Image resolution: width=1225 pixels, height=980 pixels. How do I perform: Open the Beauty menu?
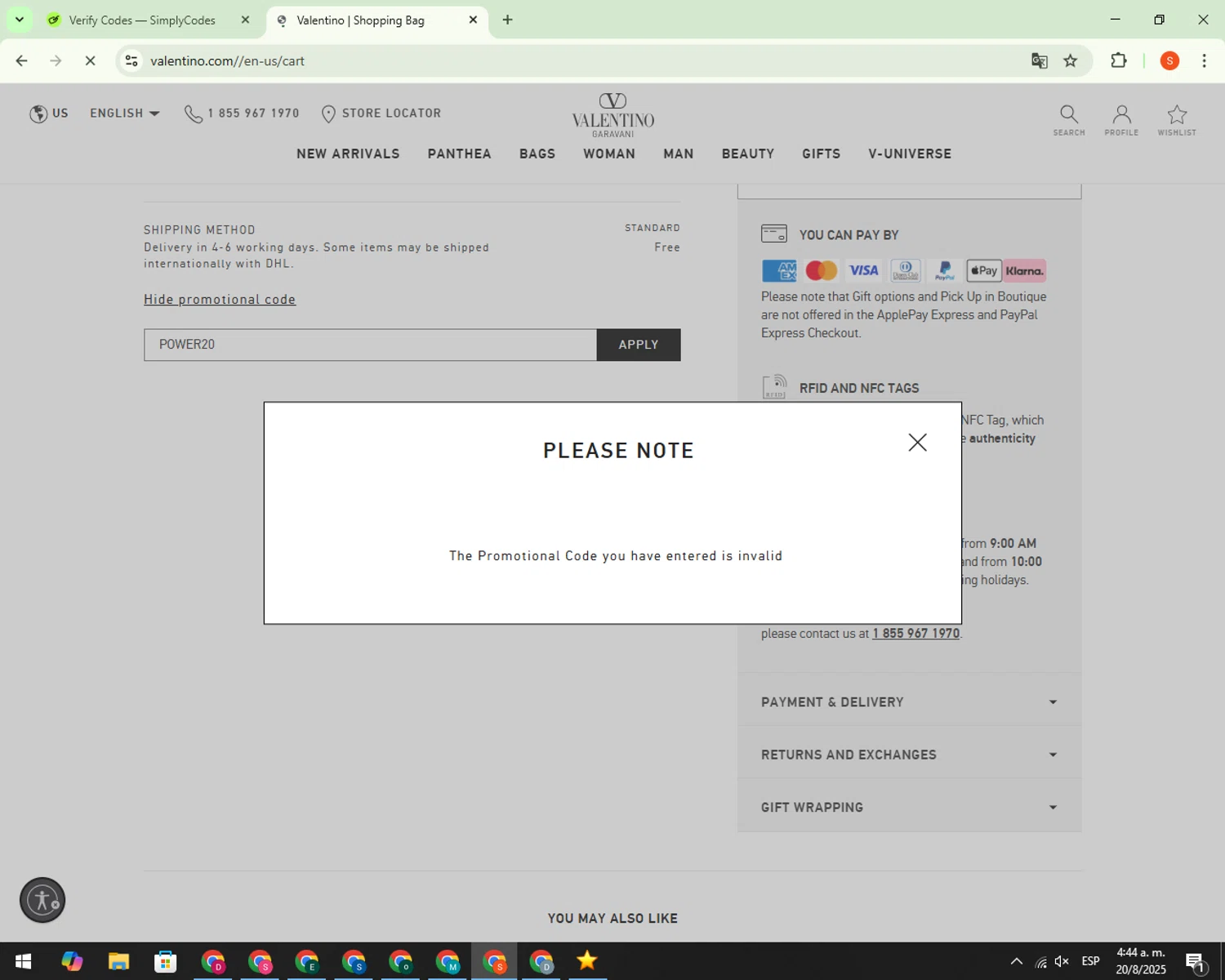748,154
